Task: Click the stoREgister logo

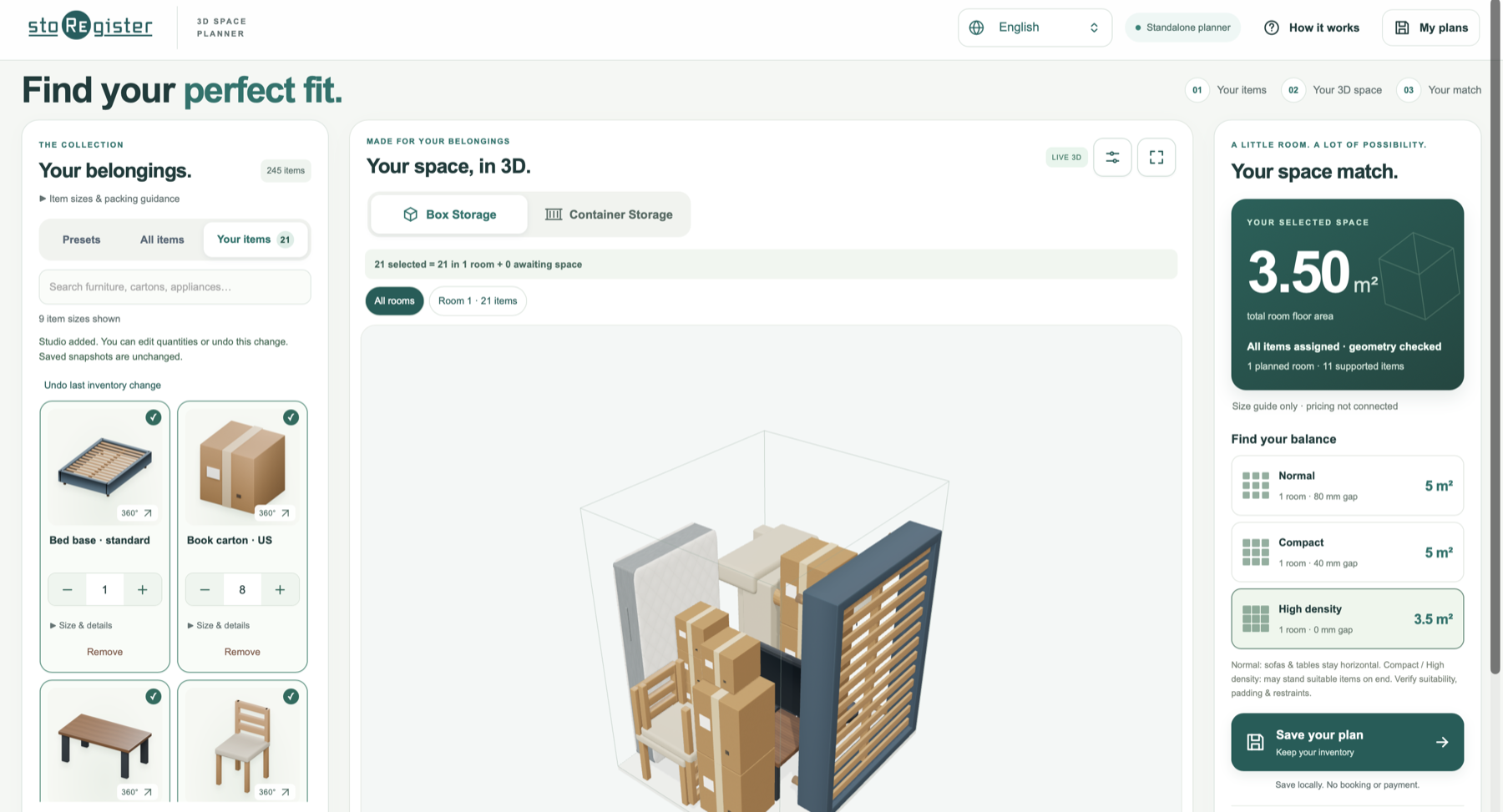Action: coord(90,26)
